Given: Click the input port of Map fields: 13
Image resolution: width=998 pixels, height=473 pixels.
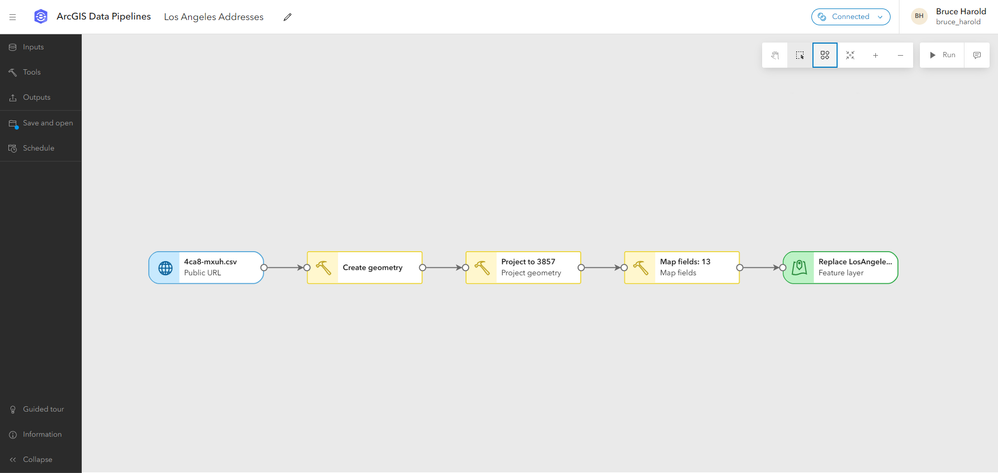Looking at the screenshot, I should (624, 268).
